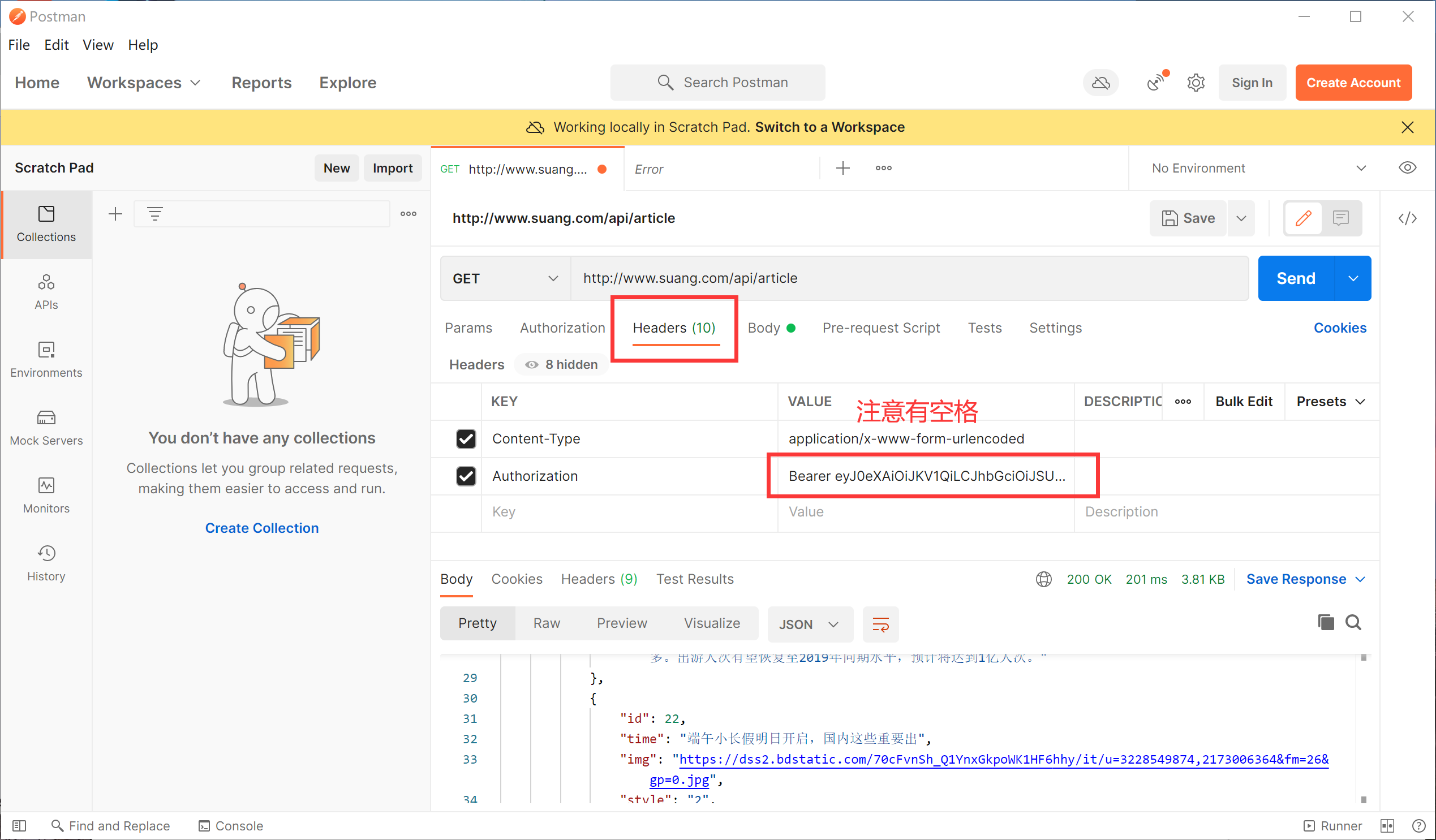Click the filter icon in the collections search
The width and height of the screenshot is (1436, 840).
(155, 214)
